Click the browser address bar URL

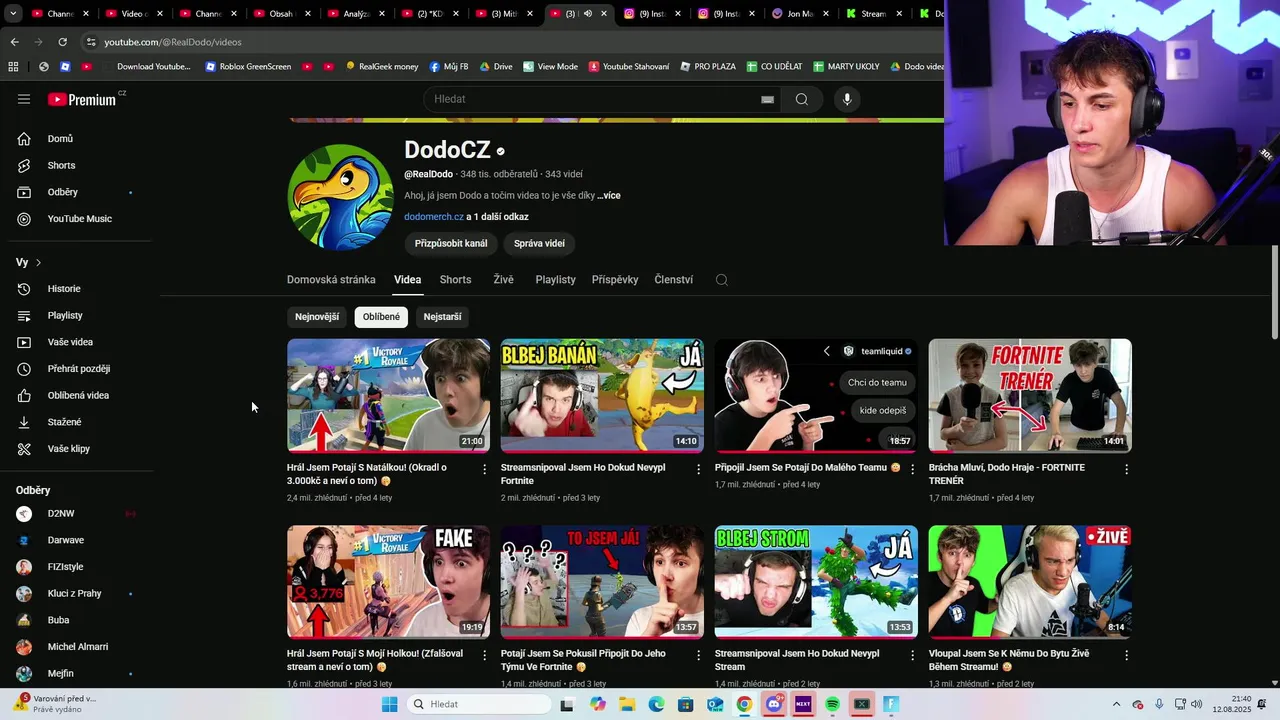click(173, 42)
